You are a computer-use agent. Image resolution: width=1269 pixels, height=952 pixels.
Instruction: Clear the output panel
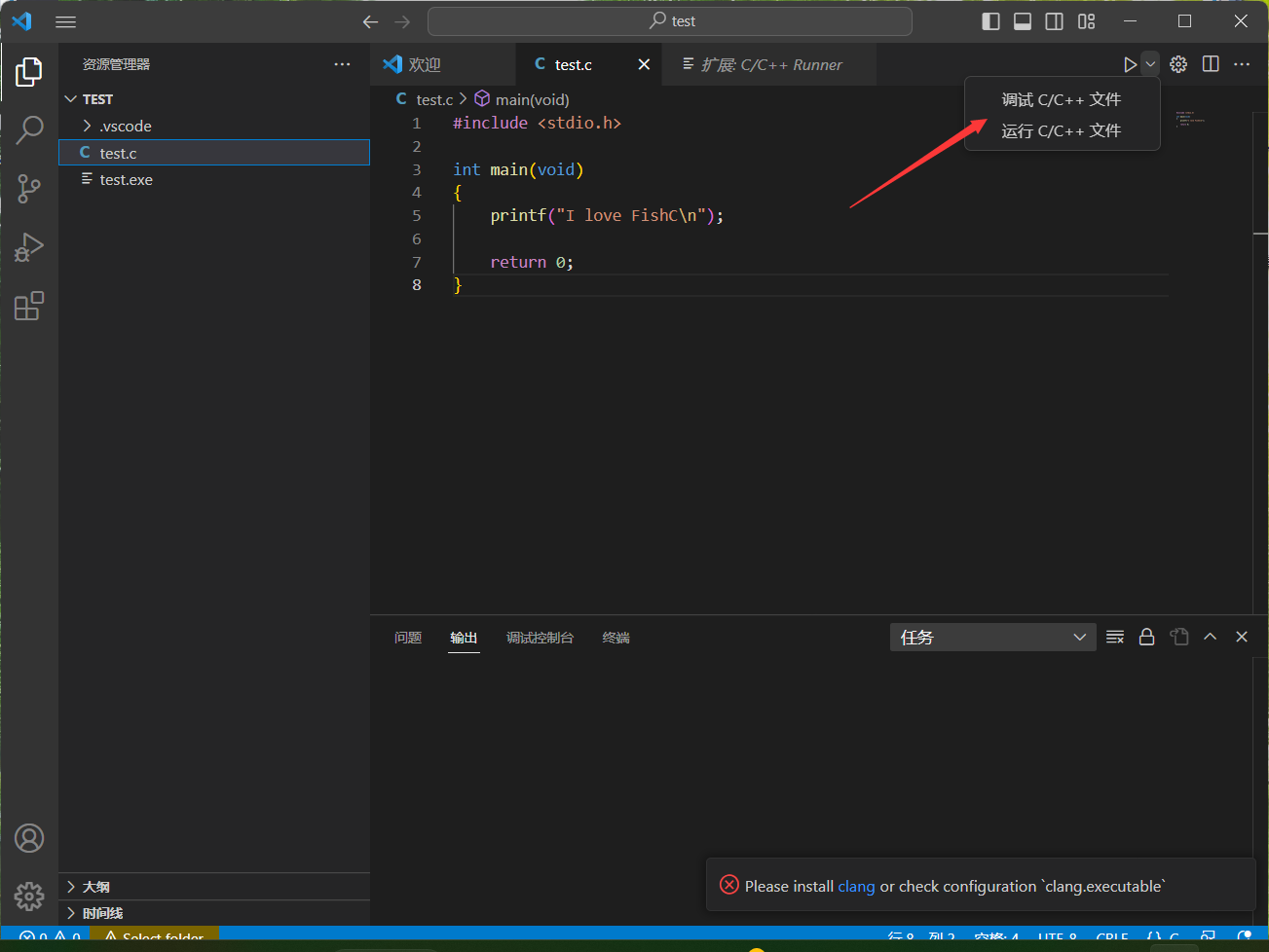tap(1115, 637)
